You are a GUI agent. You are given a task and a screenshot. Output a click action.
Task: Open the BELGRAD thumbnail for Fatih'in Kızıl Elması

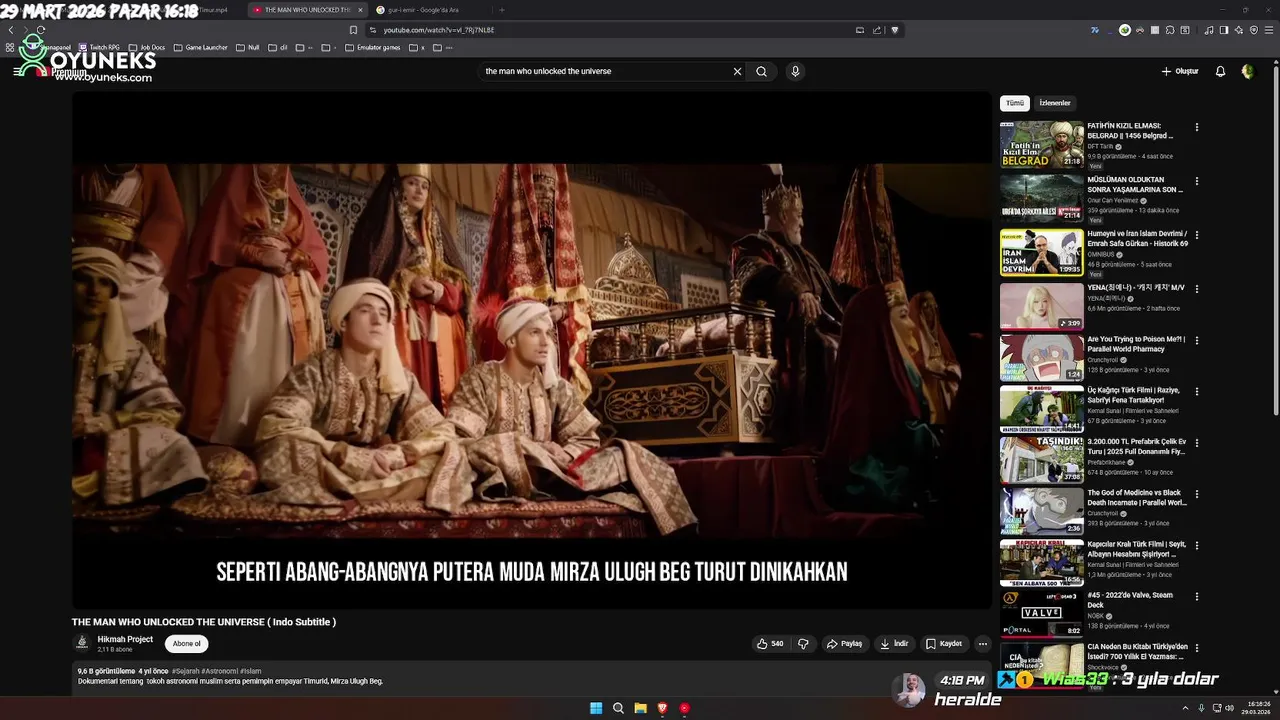coord(1041,144)
